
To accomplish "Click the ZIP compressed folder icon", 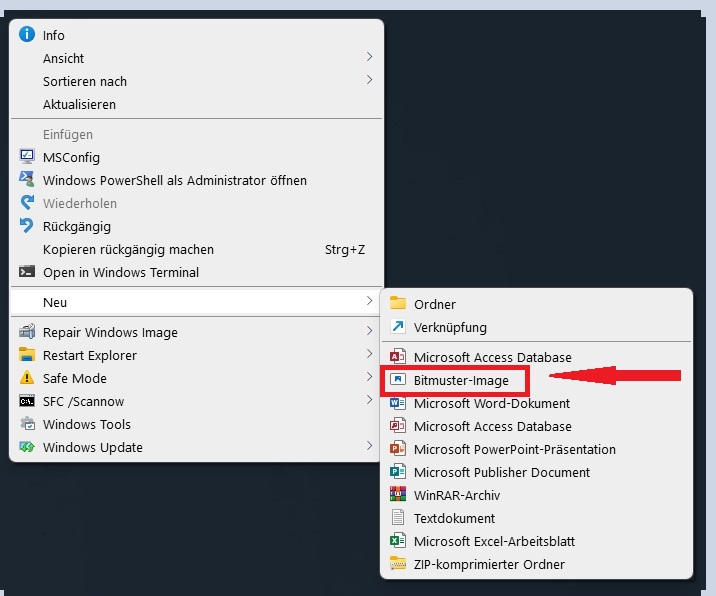I will coord(398,564).
